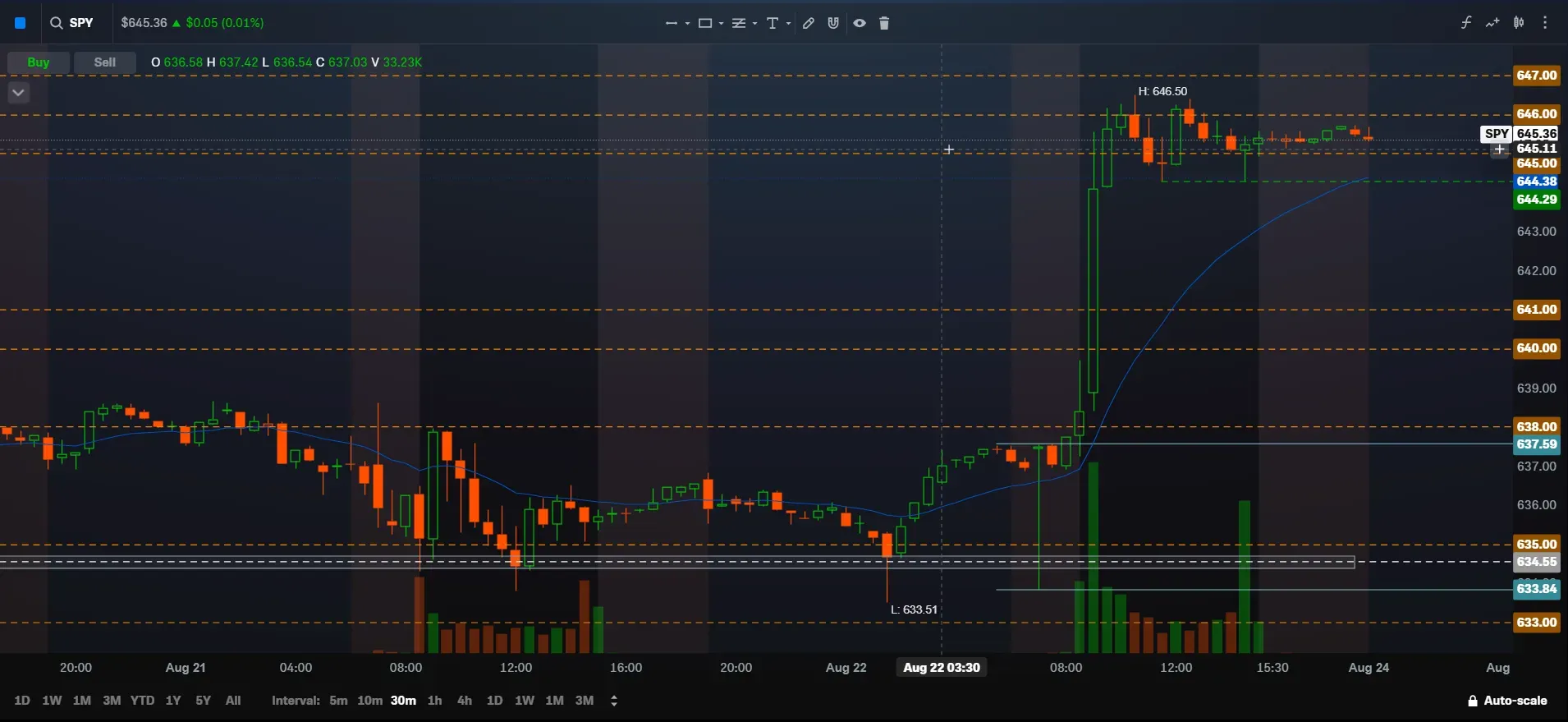This screenshot has height=722, width=1568.
Task: Set interval to 1W
Action: click(x=525, y=701)
